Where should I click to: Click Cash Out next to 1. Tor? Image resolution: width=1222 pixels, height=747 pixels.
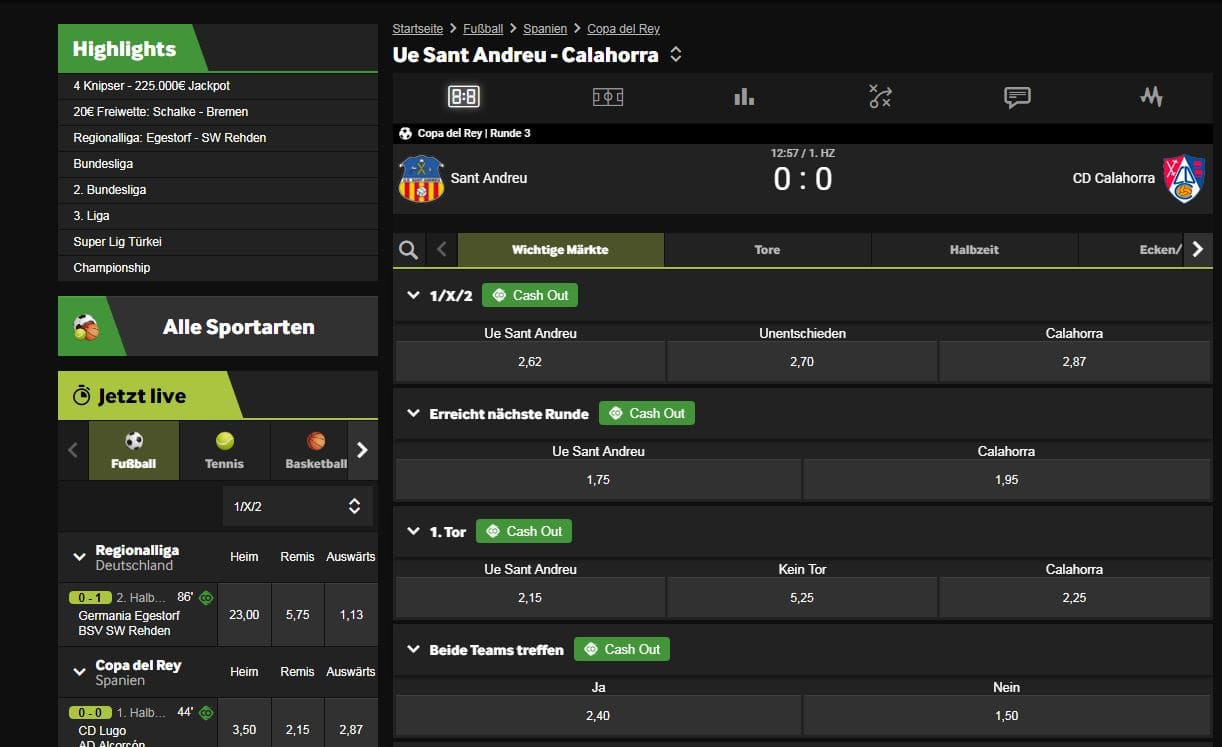pyautogui.click(x=524, y=531)
